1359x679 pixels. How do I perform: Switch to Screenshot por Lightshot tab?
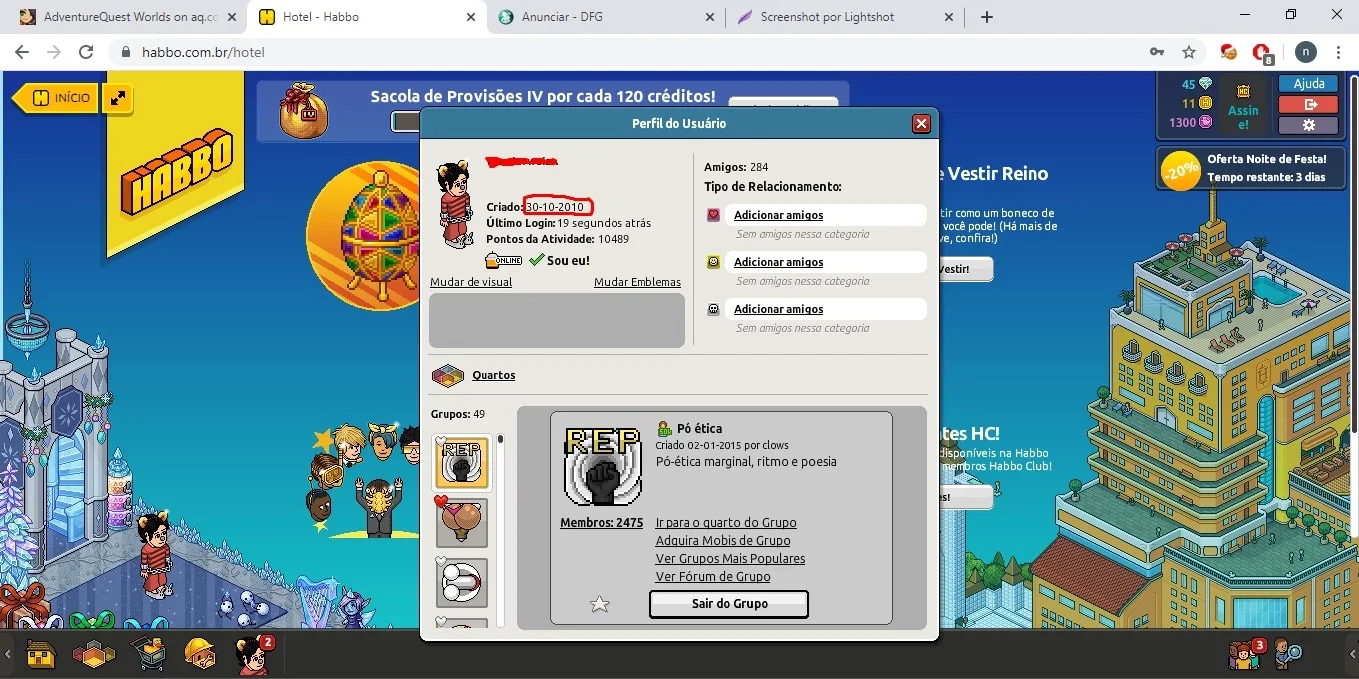point(846,17)
